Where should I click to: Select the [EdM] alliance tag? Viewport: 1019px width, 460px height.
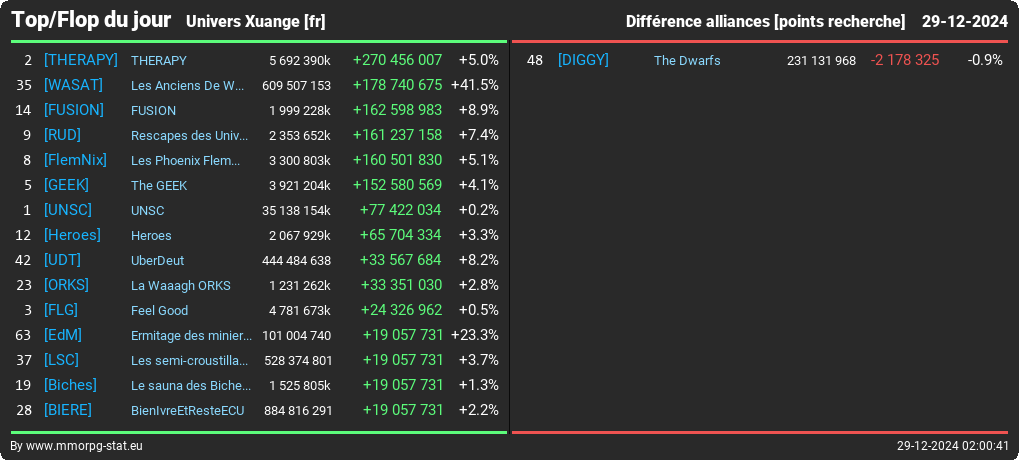[x=63, y=335]
